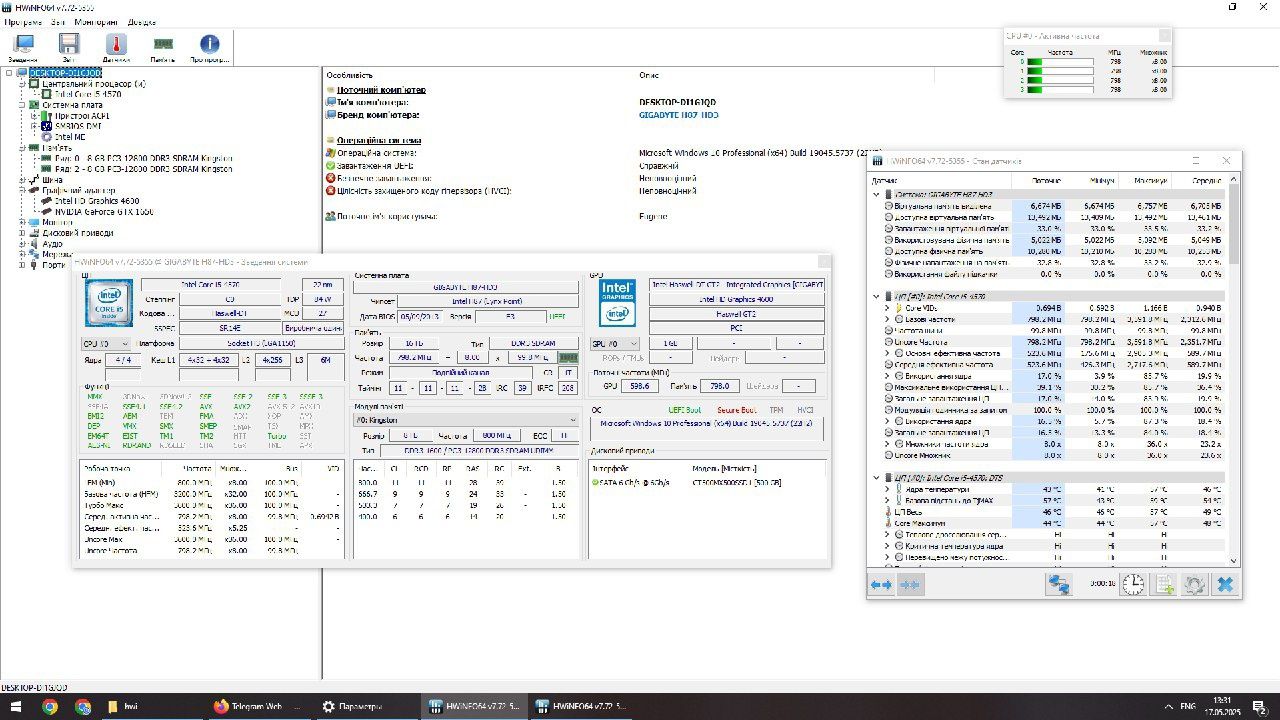This screenshot has width=1280, height=720.
Task: Click the thermometer icon of CPU package row
Action: pos(890,512)
